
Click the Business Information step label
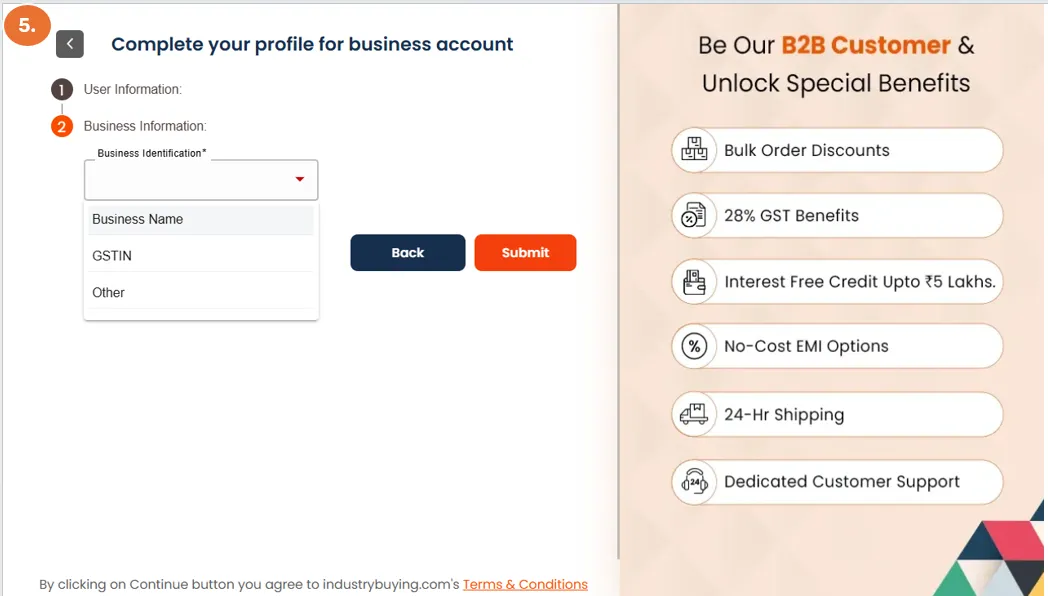coord(144,127)
